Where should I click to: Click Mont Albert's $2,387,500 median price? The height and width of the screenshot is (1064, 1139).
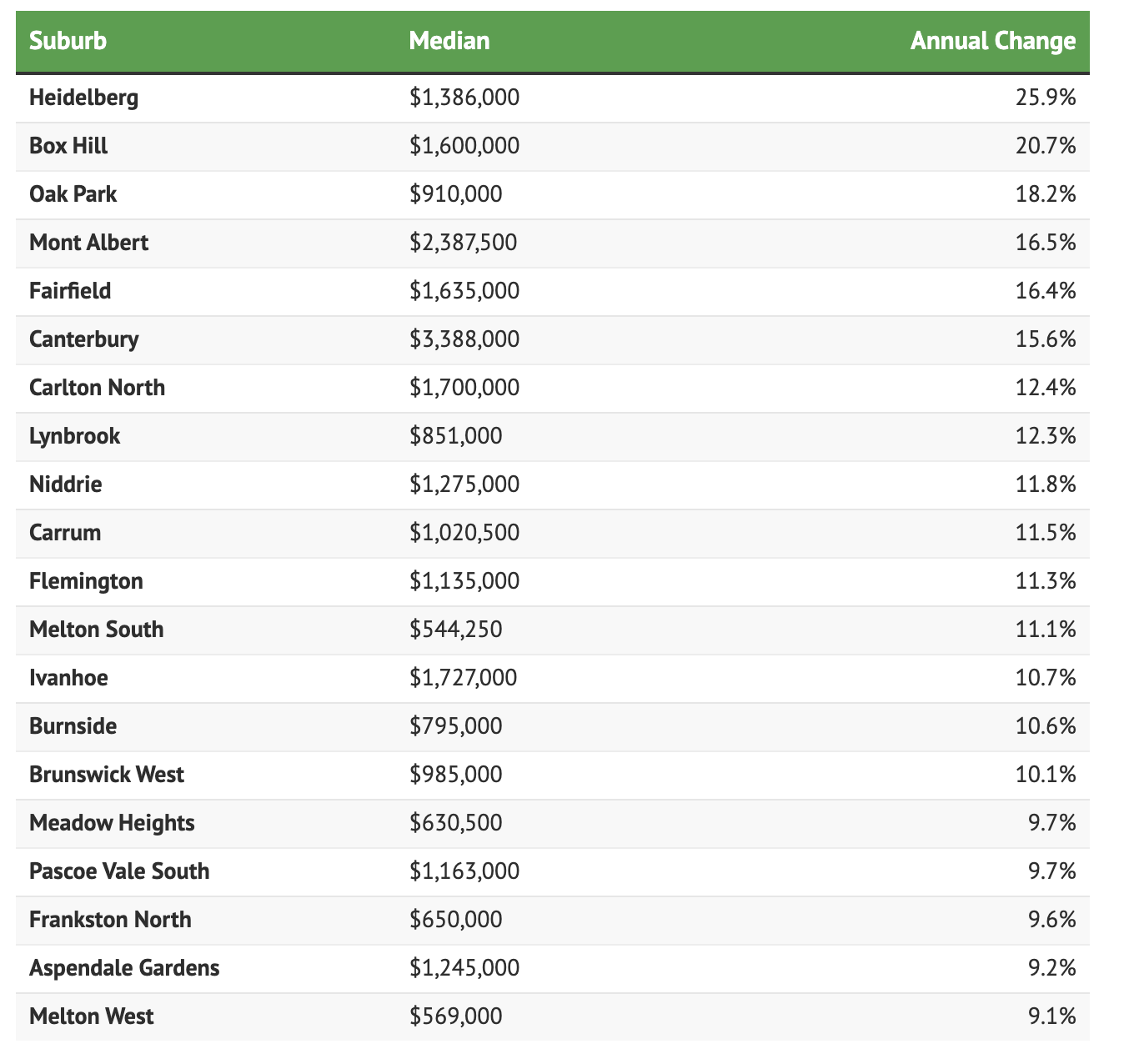[463, 243]
